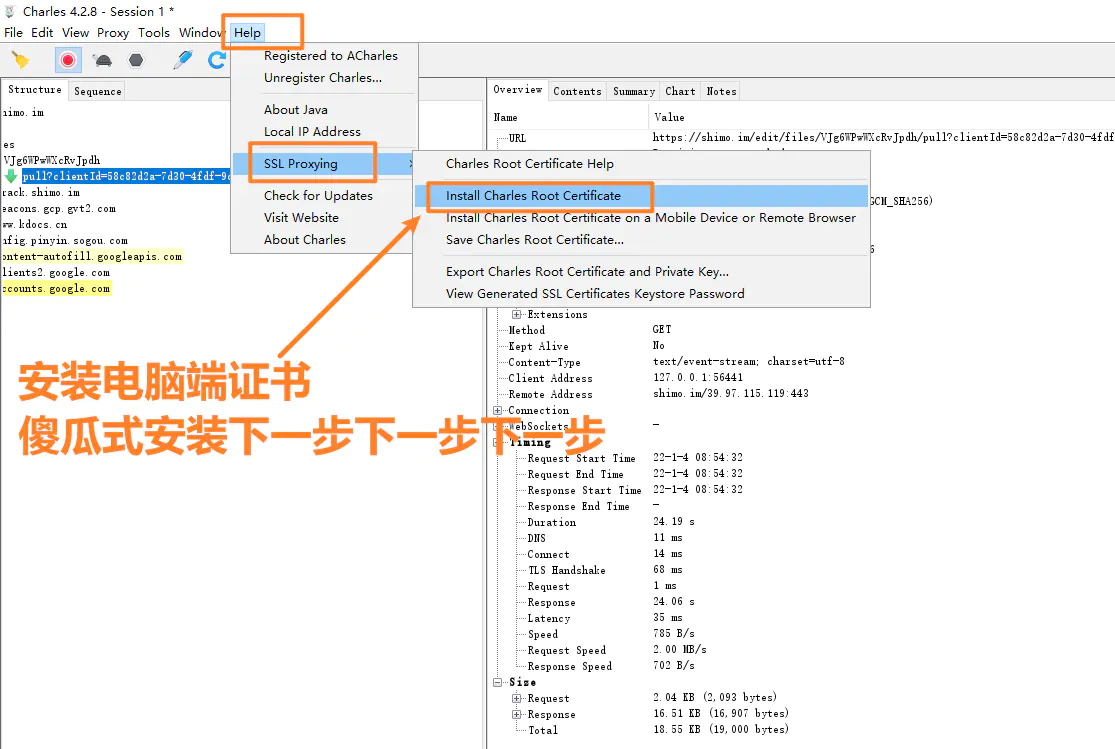Click the Value column header
Viewport: 1115px width, 749px height.
pyautogui.click(x=669, y=117)
